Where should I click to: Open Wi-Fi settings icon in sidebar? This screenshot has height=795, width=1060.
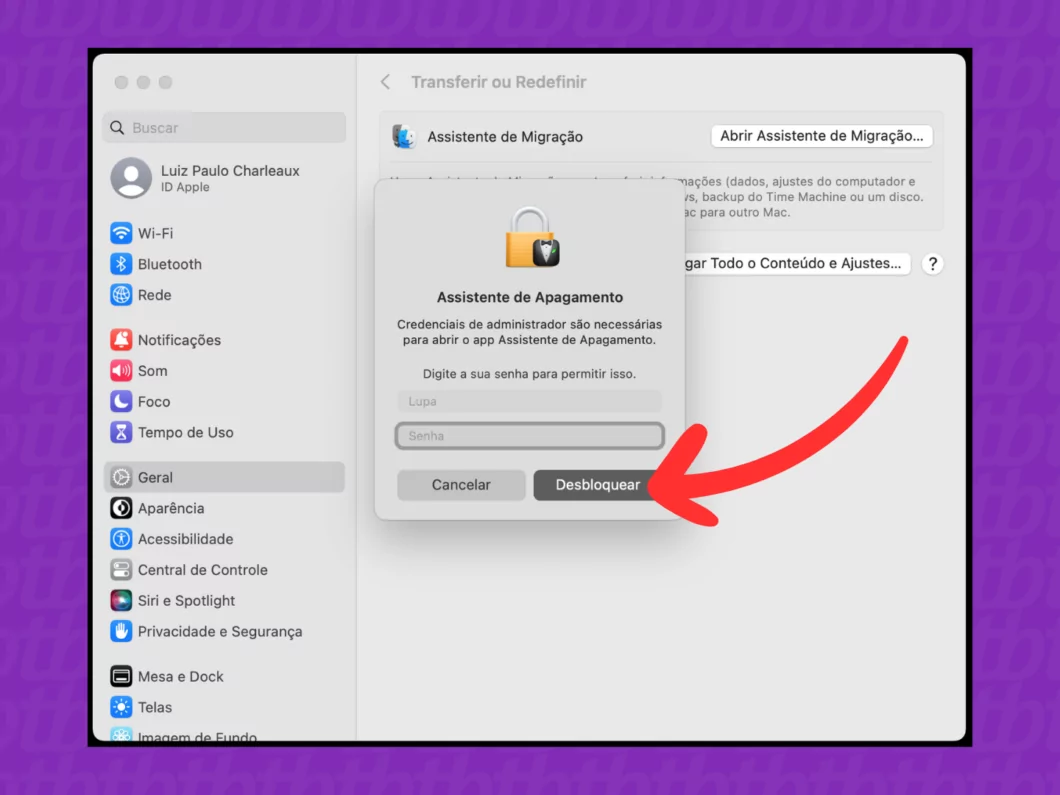pyautogui.click(x=121, y=233)
